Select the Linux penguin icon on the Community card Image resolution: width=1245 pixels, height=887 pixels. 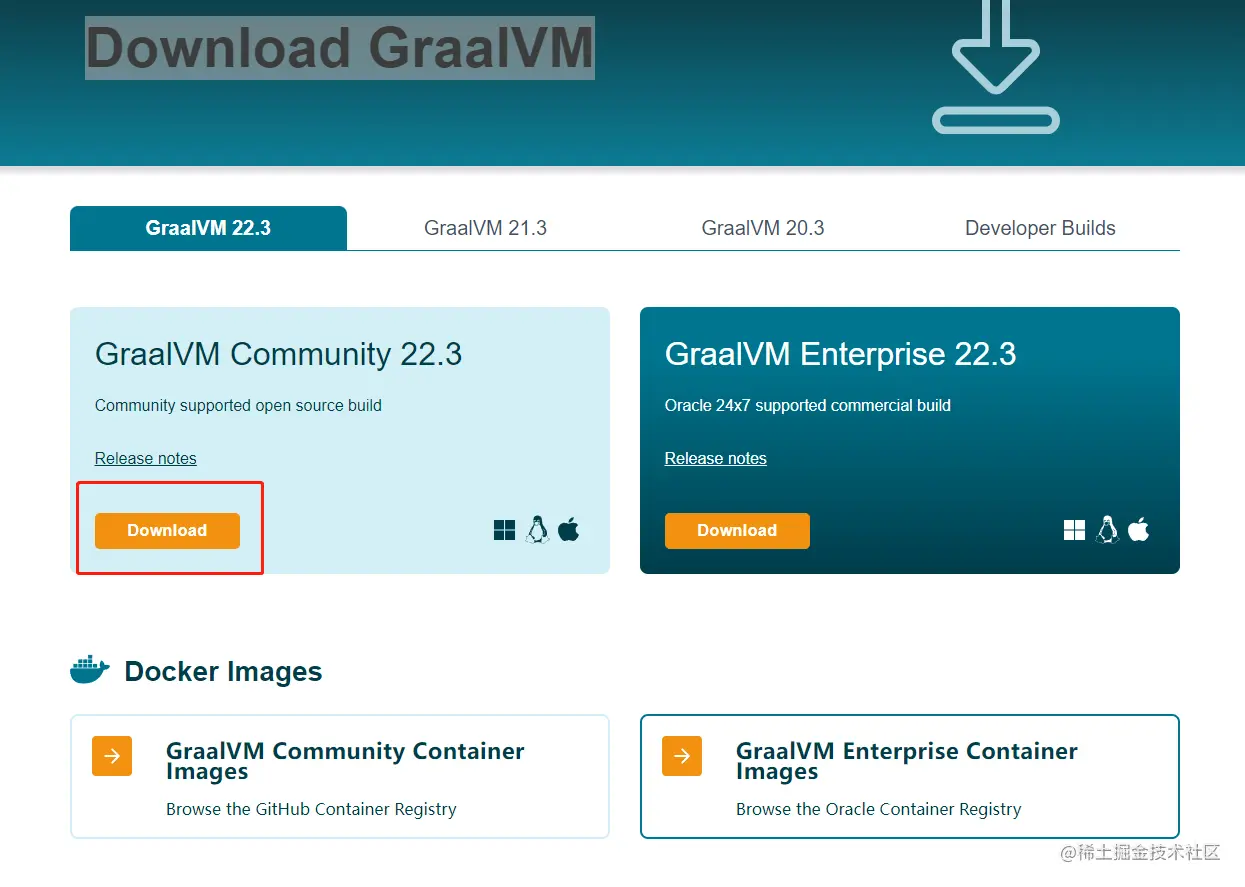(x=538, y=529)
